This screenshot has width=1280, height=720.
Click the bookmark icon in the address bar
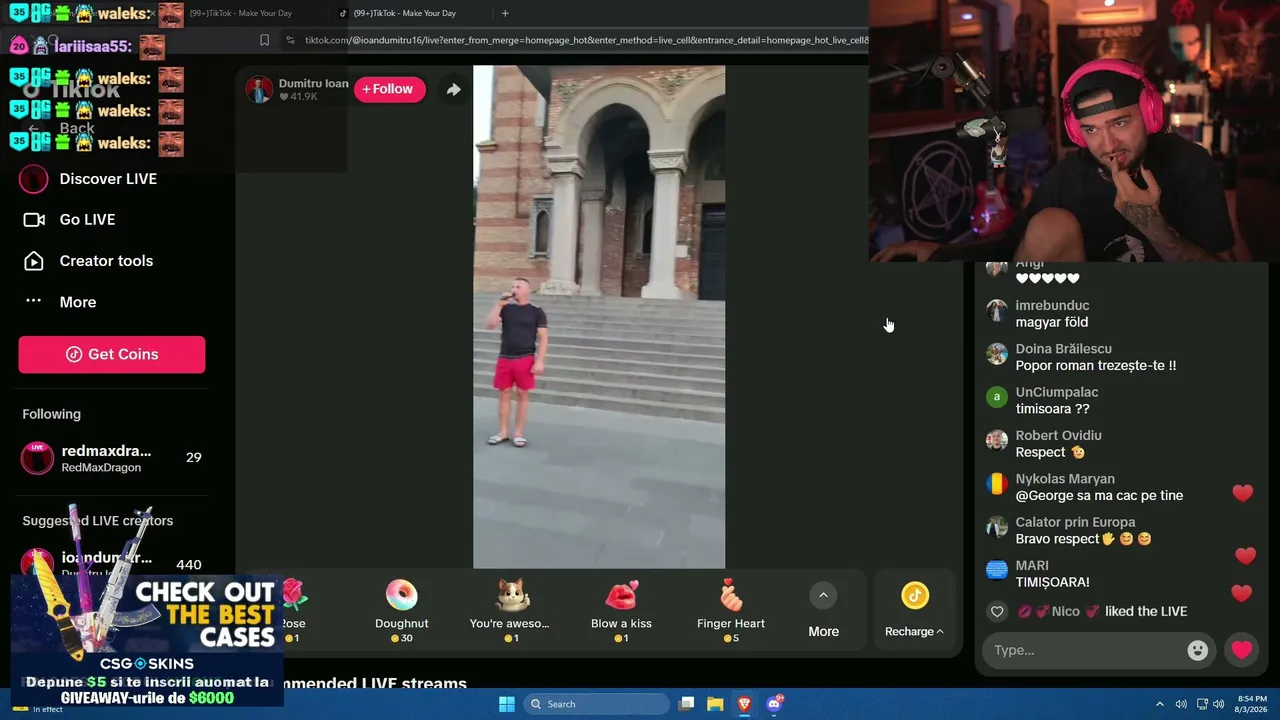264,40
